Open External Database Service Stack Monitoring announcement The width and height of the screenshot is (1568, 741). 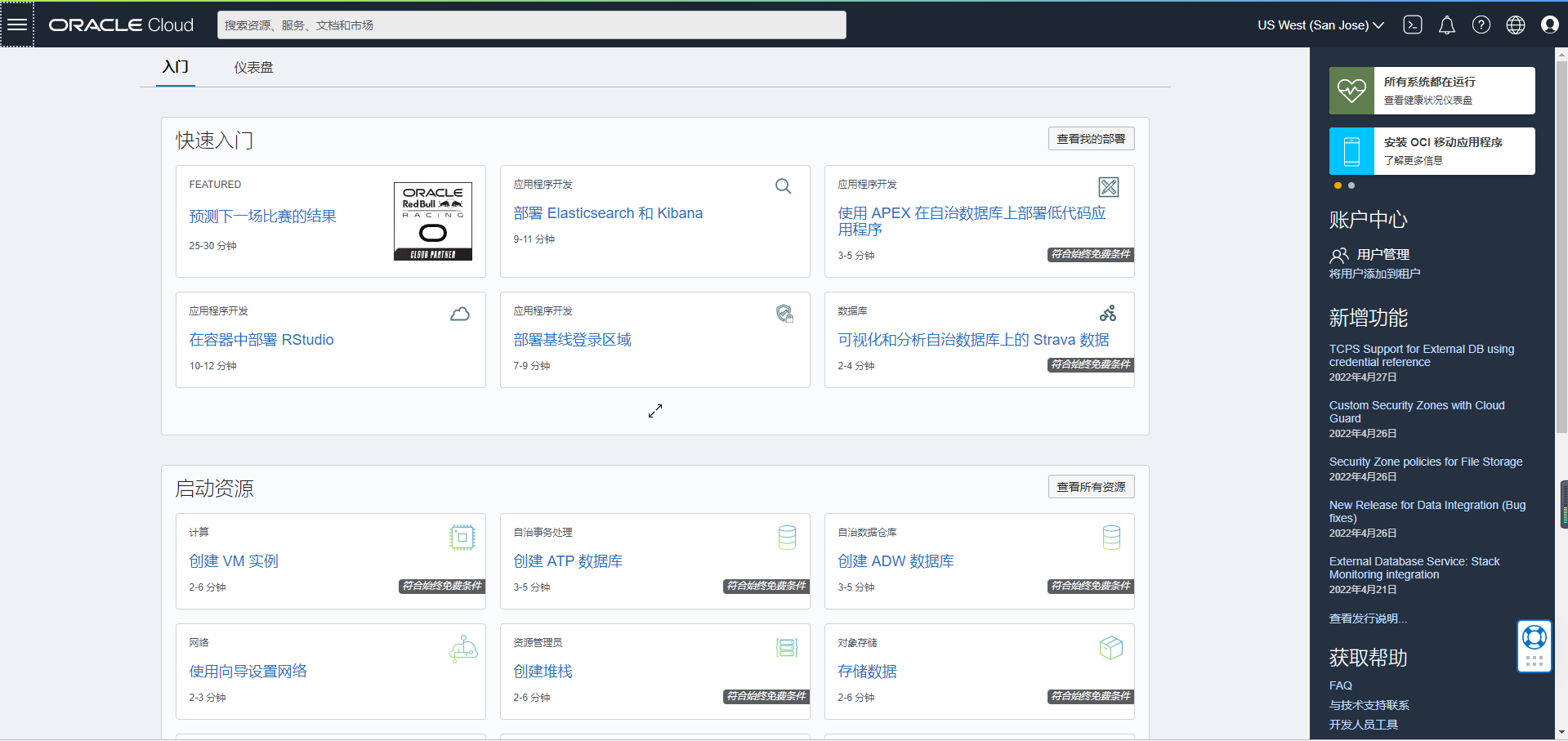[1414, 568]
